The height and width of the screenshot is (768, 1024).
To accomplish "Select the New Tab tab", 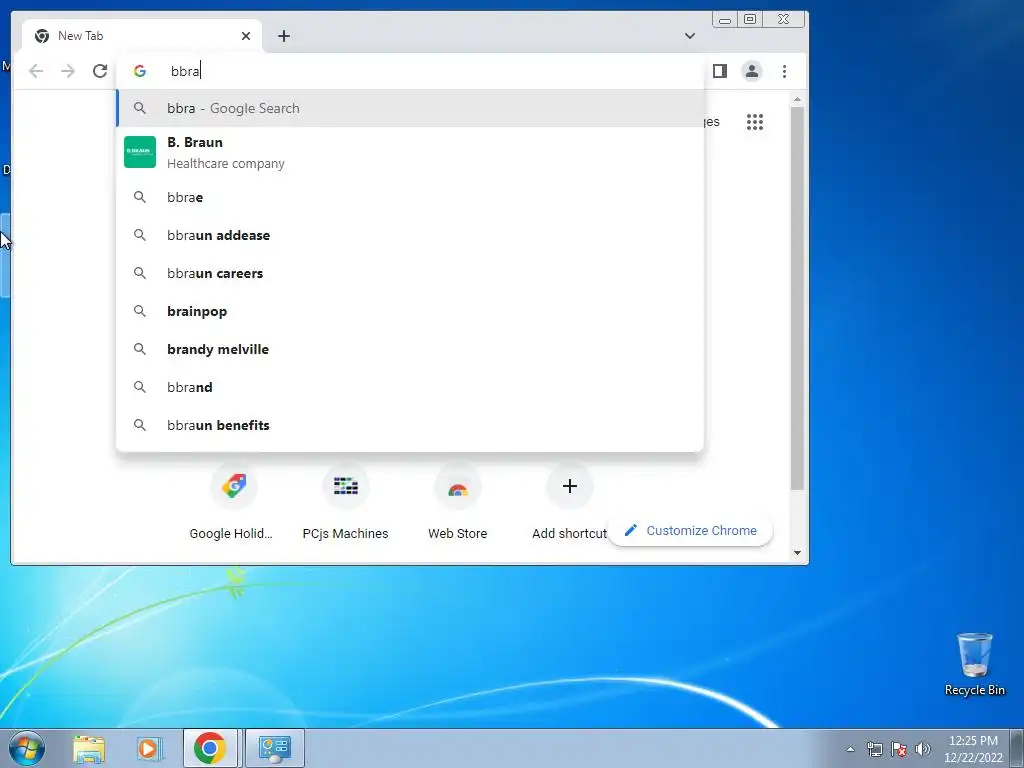I will click(x=142, y=36).
